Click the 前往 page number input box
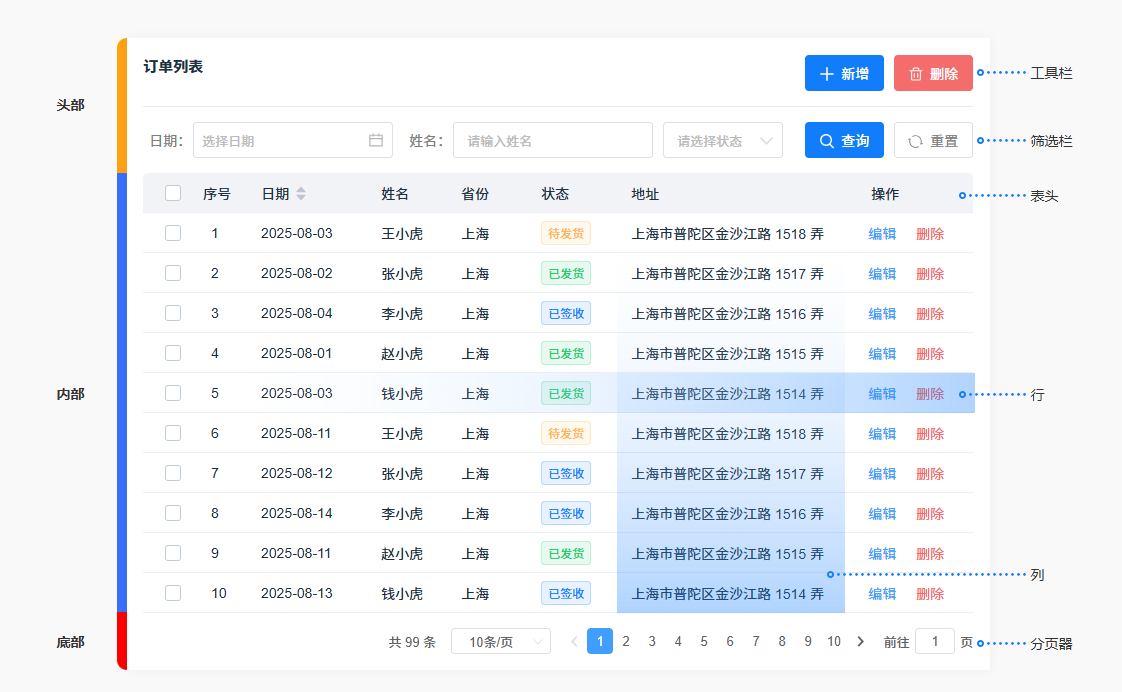The image size is (1122, 692). (935, 642)
